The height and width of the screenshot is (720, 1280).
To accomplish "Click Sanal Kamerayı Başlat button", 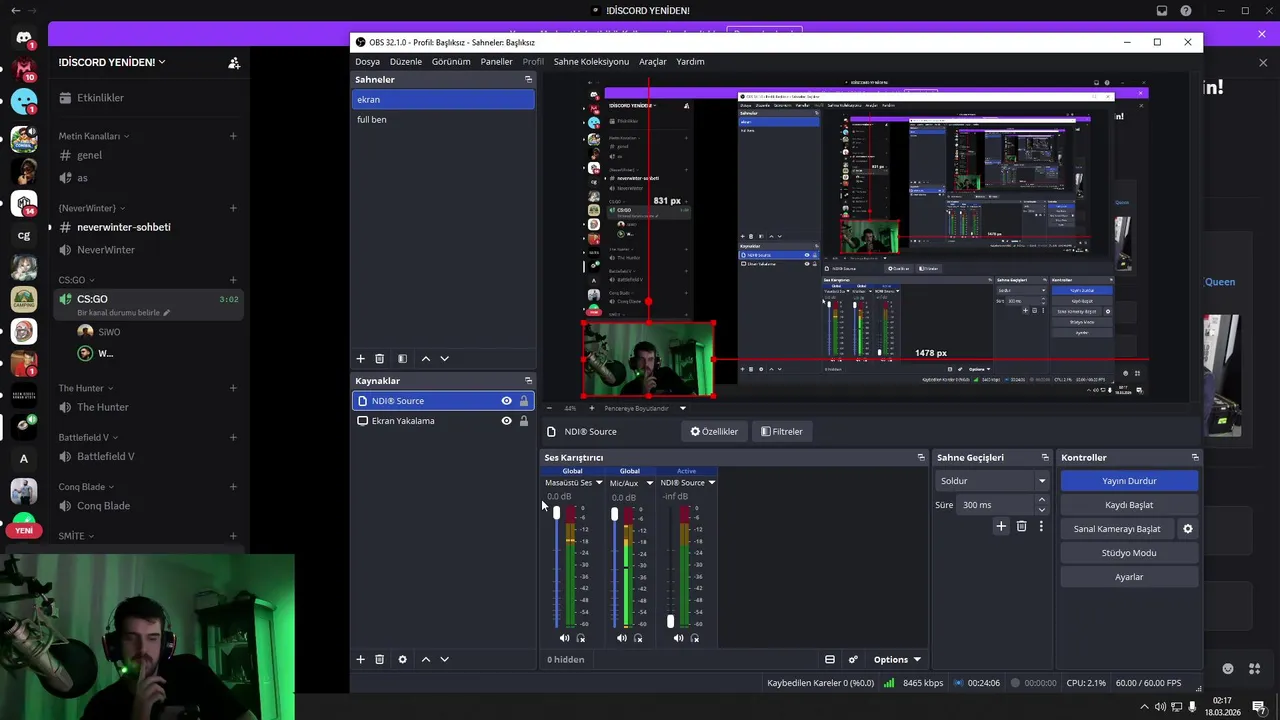I will pyautogui.click(x=1117, y=529).
